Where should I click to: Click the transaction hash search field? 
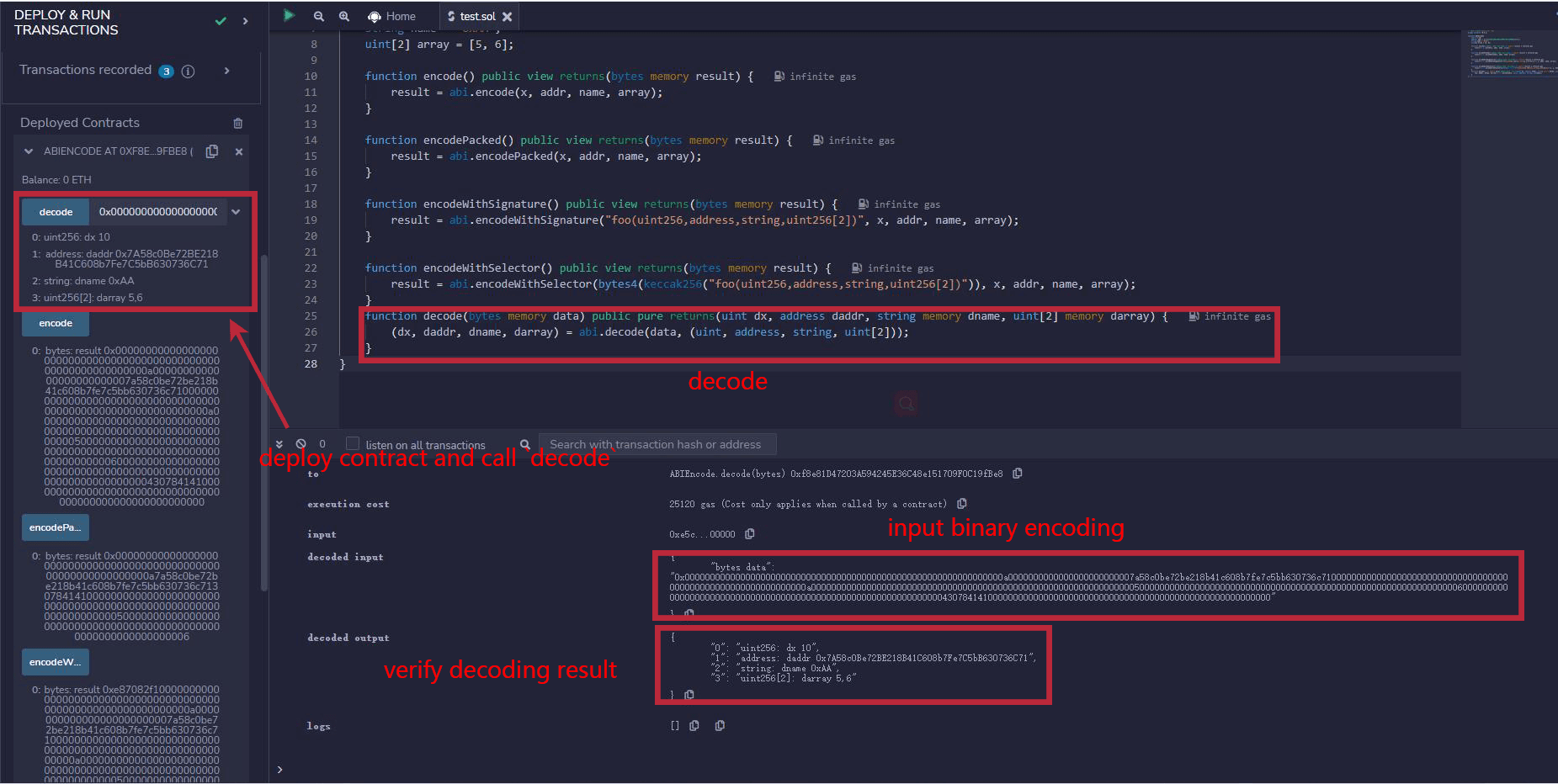tap(657, 444)
